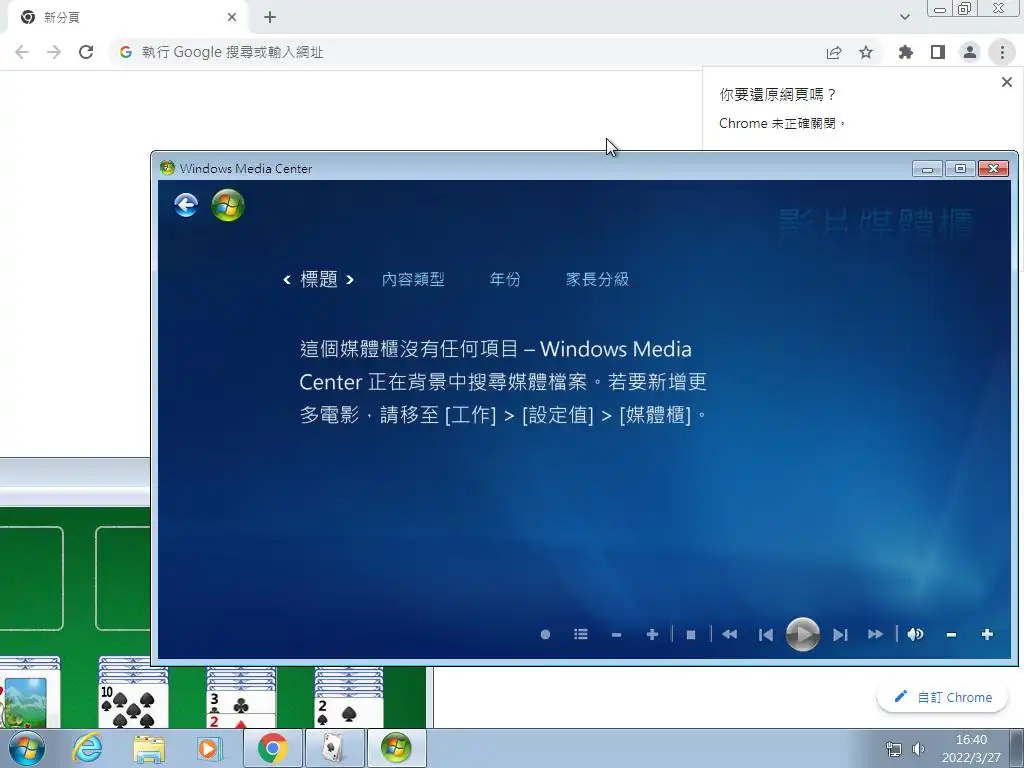Stop playback in Media Center
This screenshot has width=1024, height=768.
click(x=691, y=634)
